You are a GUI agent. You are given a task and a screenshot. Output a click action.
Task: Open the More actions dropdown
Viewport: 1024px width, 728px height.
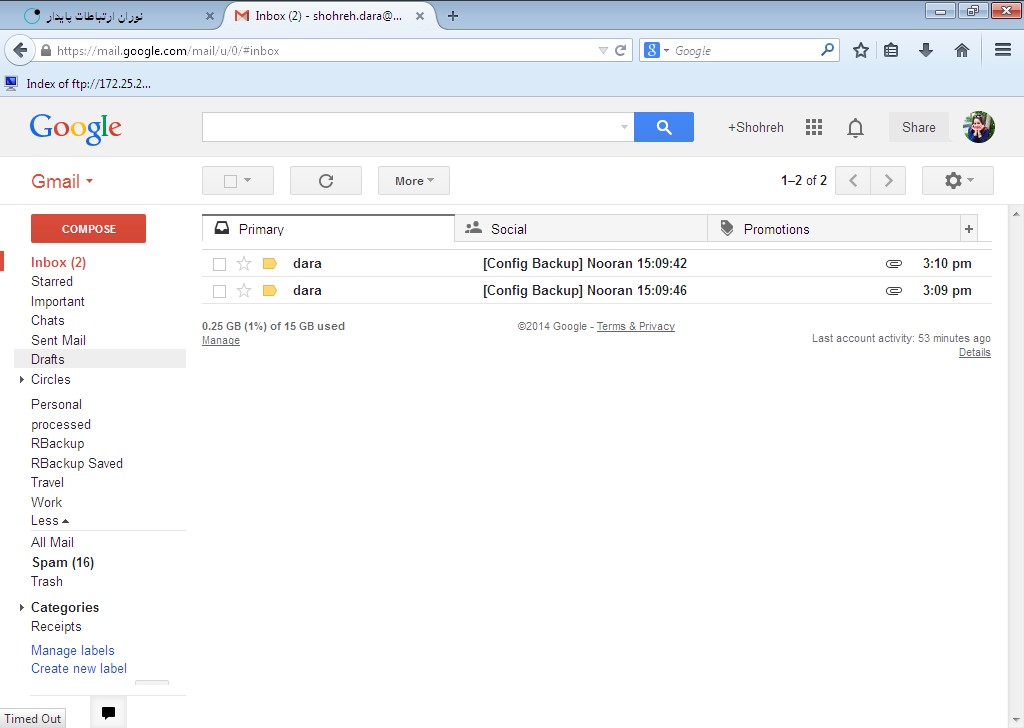(413, 181)
